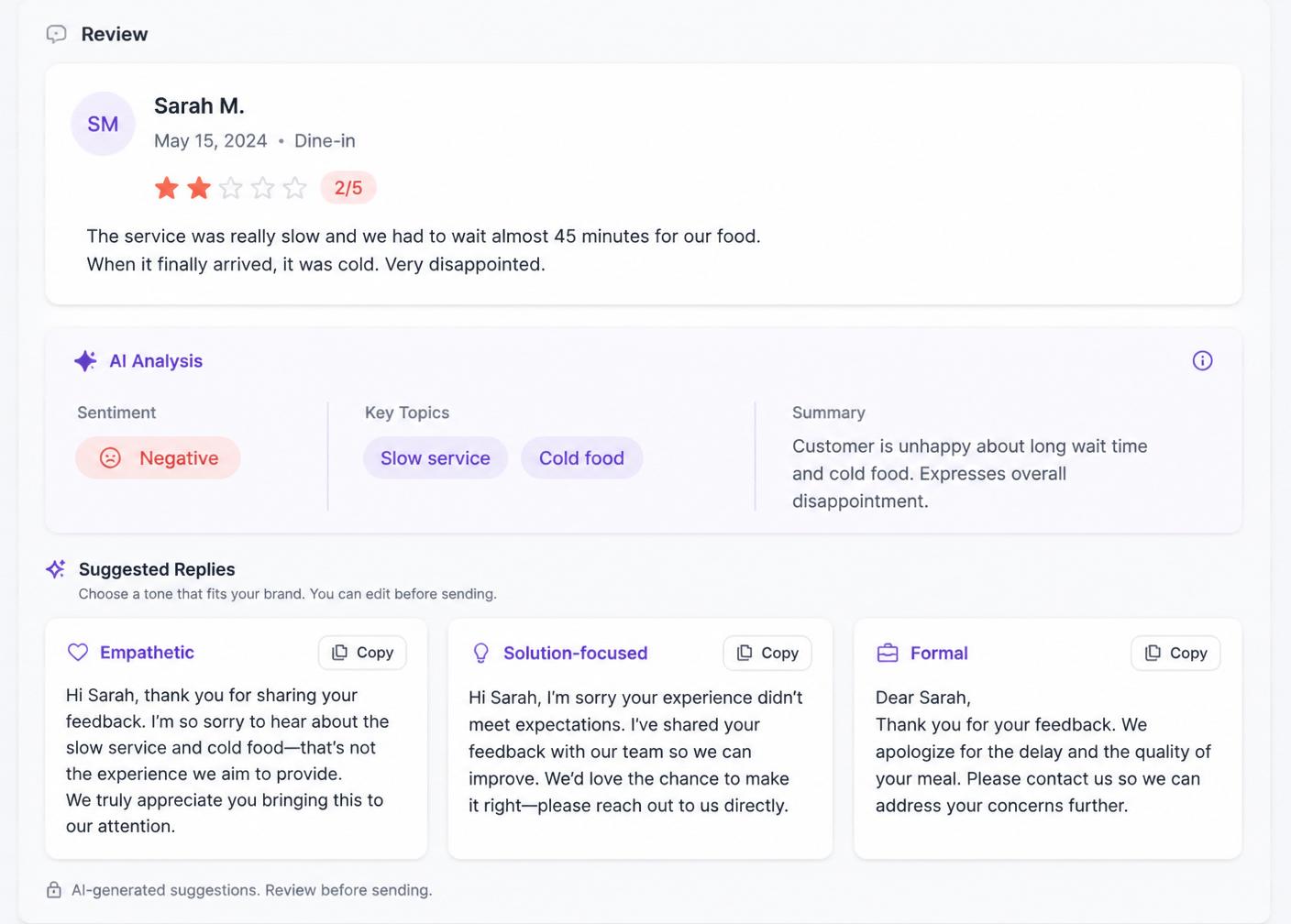
Task: Click the Solution-focused lightbulb icon
Action: 480,653
